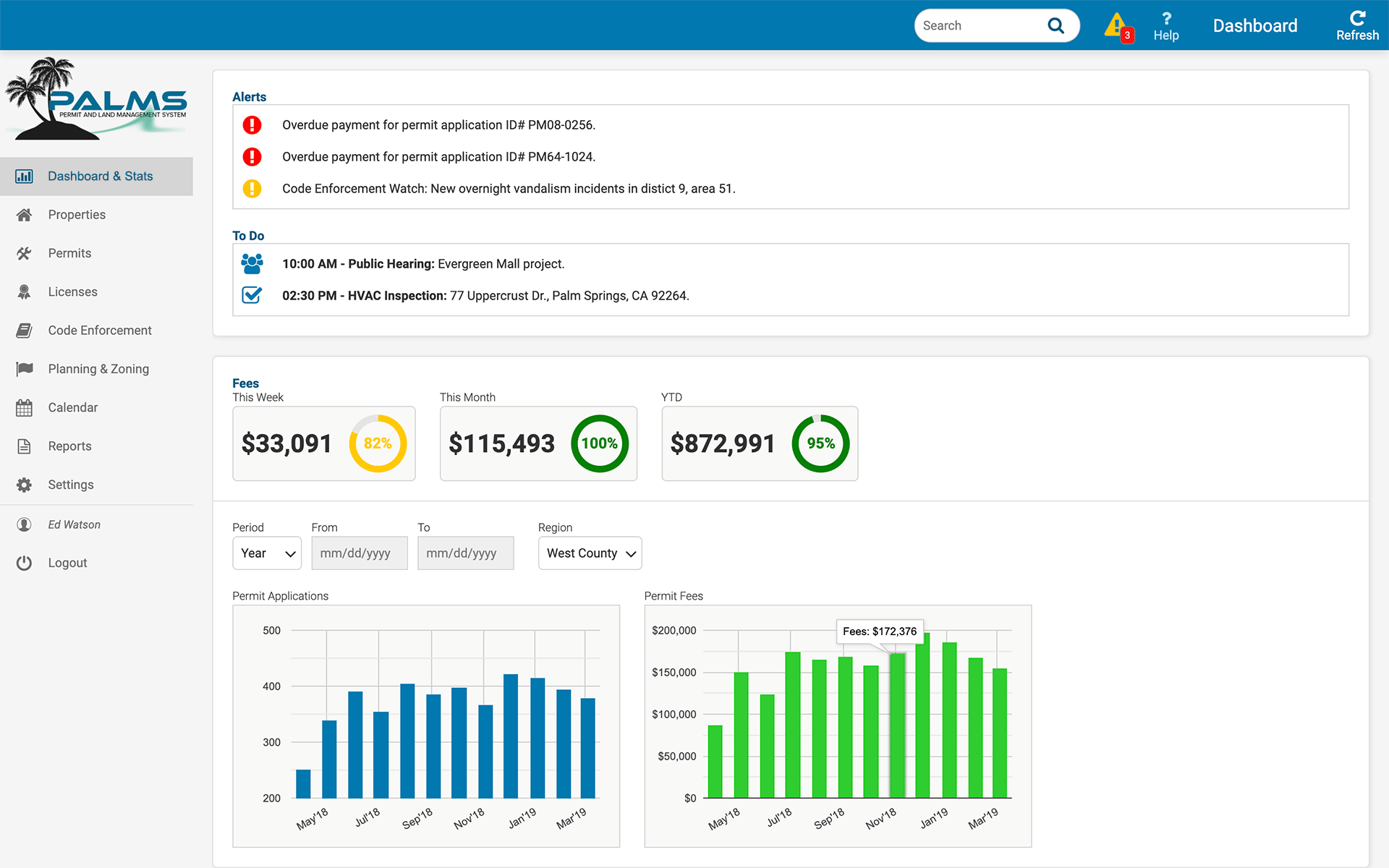Open the Planning & Zoning menu item
Image resolution: width=1389 pixels, height=868 pixels.
[x=98, y=369]
